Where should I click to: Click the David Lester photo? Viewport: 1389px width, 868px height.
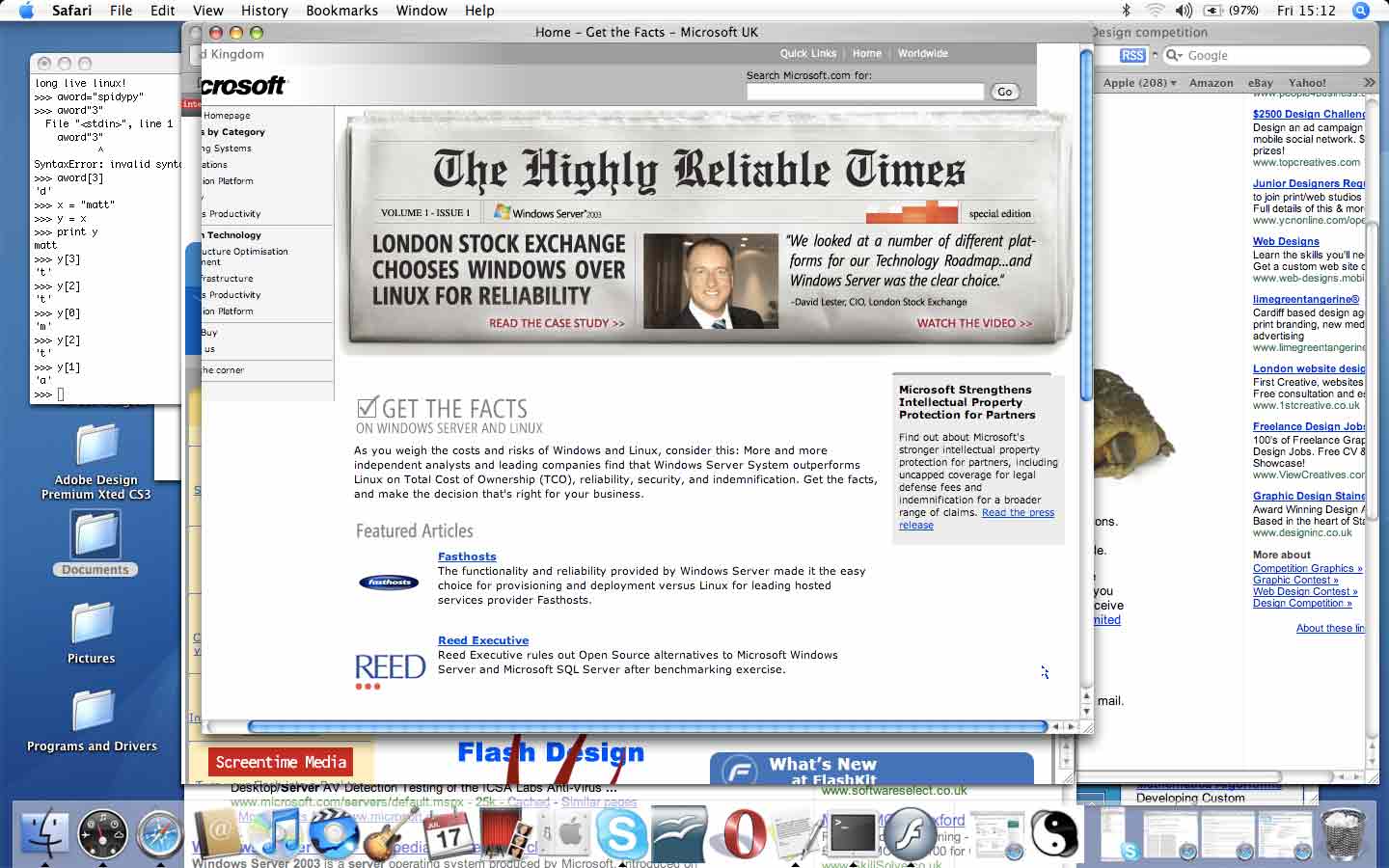coord(711,281)
